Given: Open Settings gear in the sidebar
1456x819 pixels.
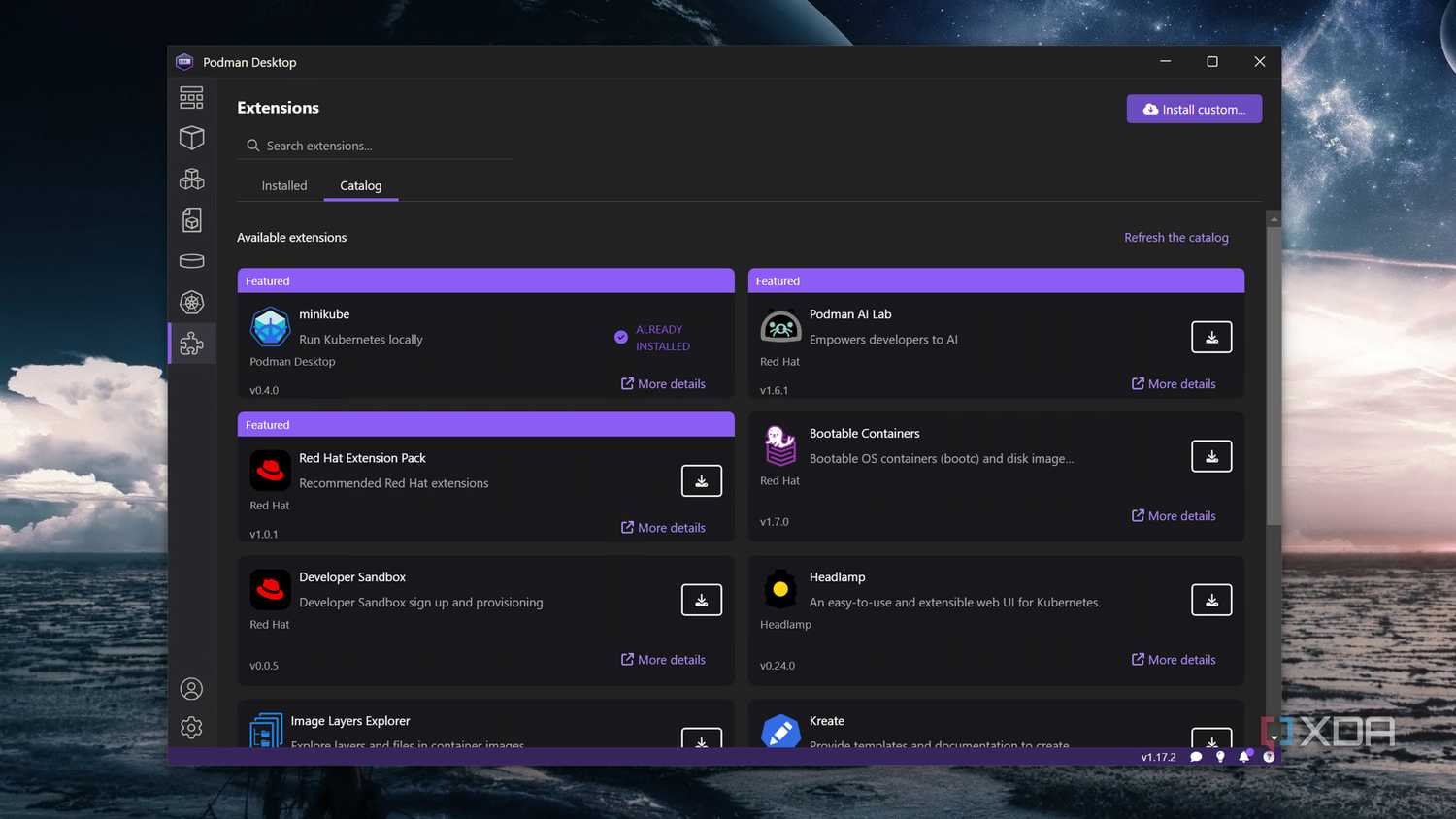Looking at the screenshot, I should coord(191,728).
